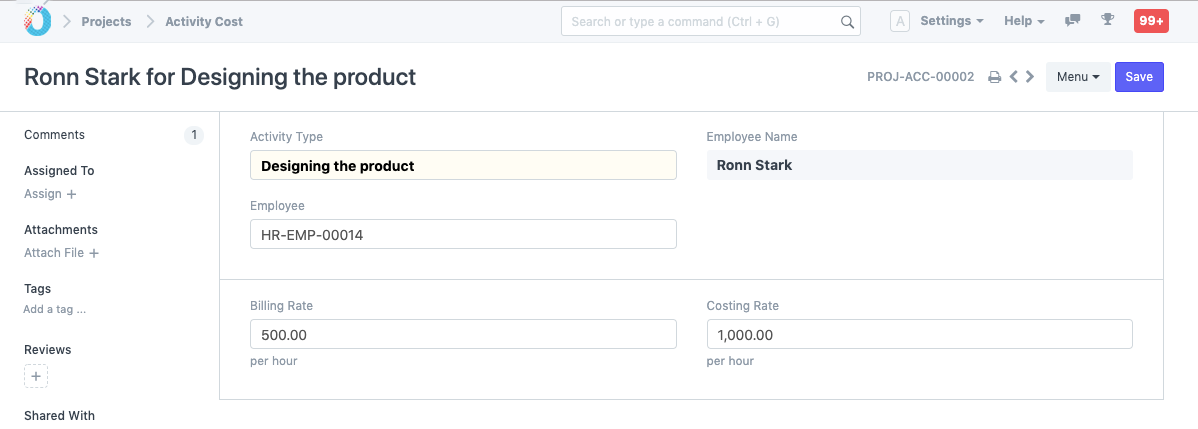Viewport: 1198px width, 429px height.
Task: Click the trophy leaderboard icon
Action: click(1107, 21)
